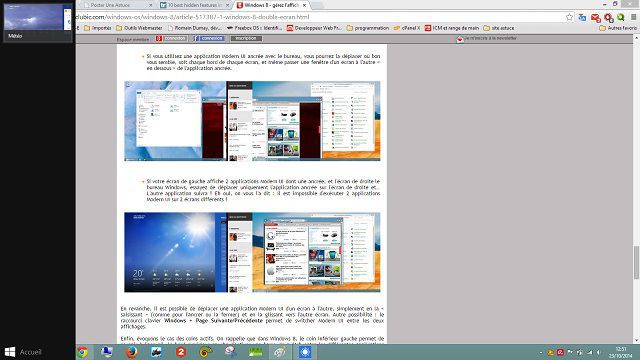Open Google Chrome from the taskbar
The image size is (640, 360).
tap(82, 352)
